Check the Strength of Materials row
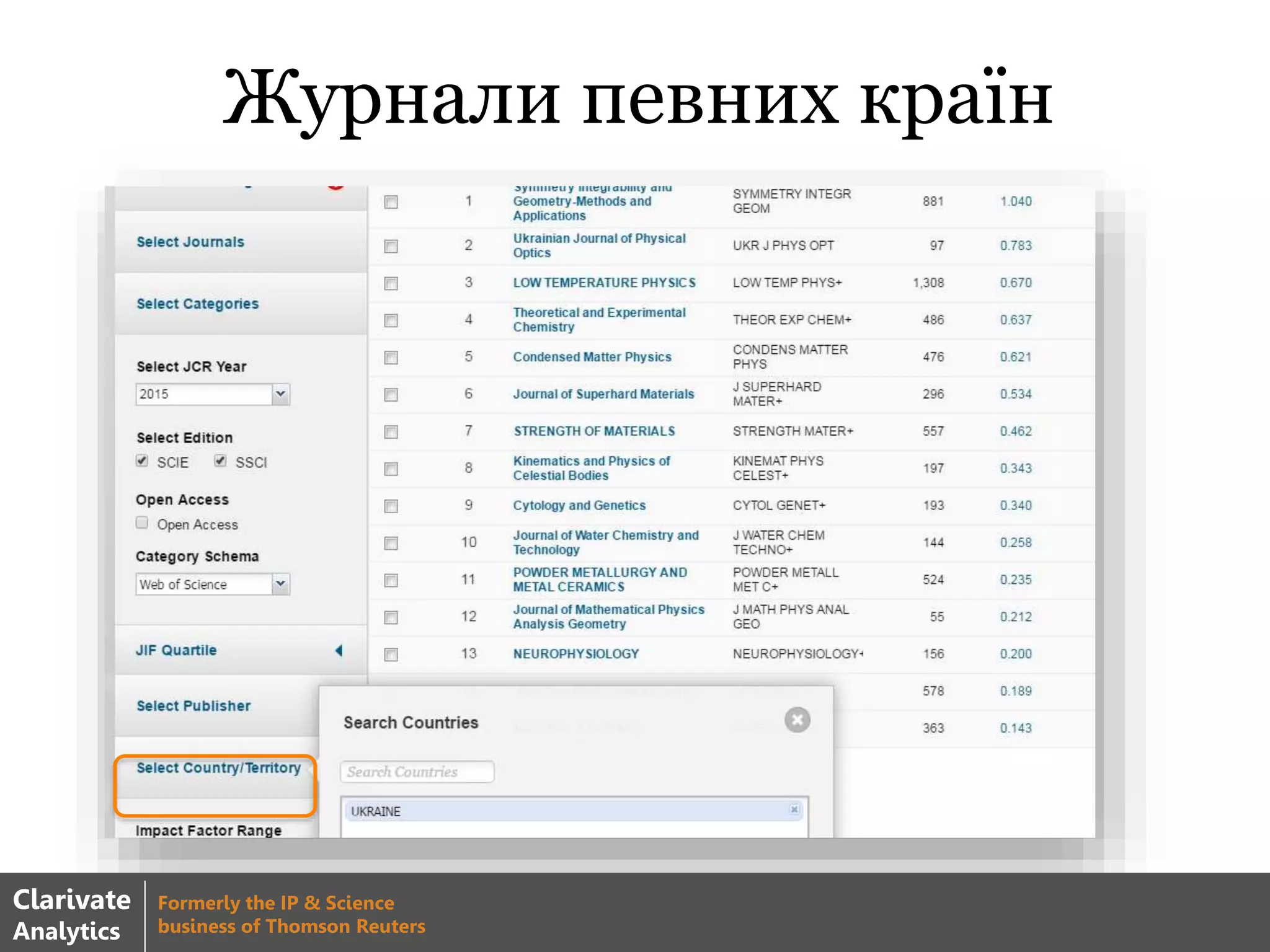Image resolution: width=1270 pixels, height=952 pixels. [391, 432]
